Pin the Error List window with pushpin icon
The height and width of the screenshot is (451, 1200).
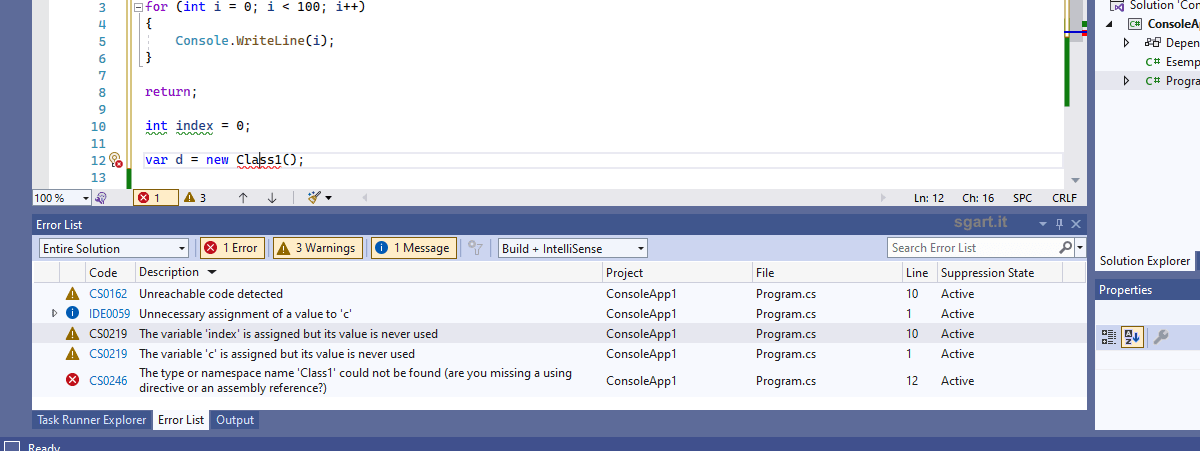pos(1060,225)
